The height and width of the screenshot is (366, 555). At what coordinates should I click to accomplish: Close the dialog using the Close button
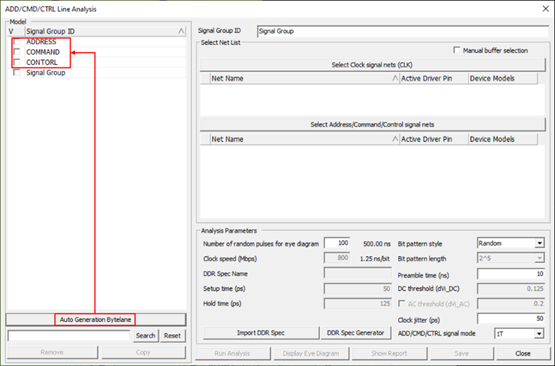pyautogui.click(x=523, y=353)
